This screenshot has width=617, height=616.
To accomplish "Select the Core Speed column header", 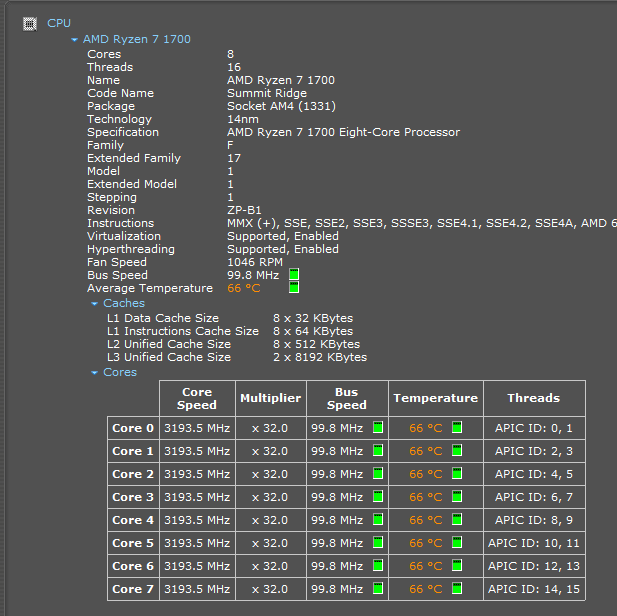I will (x=197, y=398).
